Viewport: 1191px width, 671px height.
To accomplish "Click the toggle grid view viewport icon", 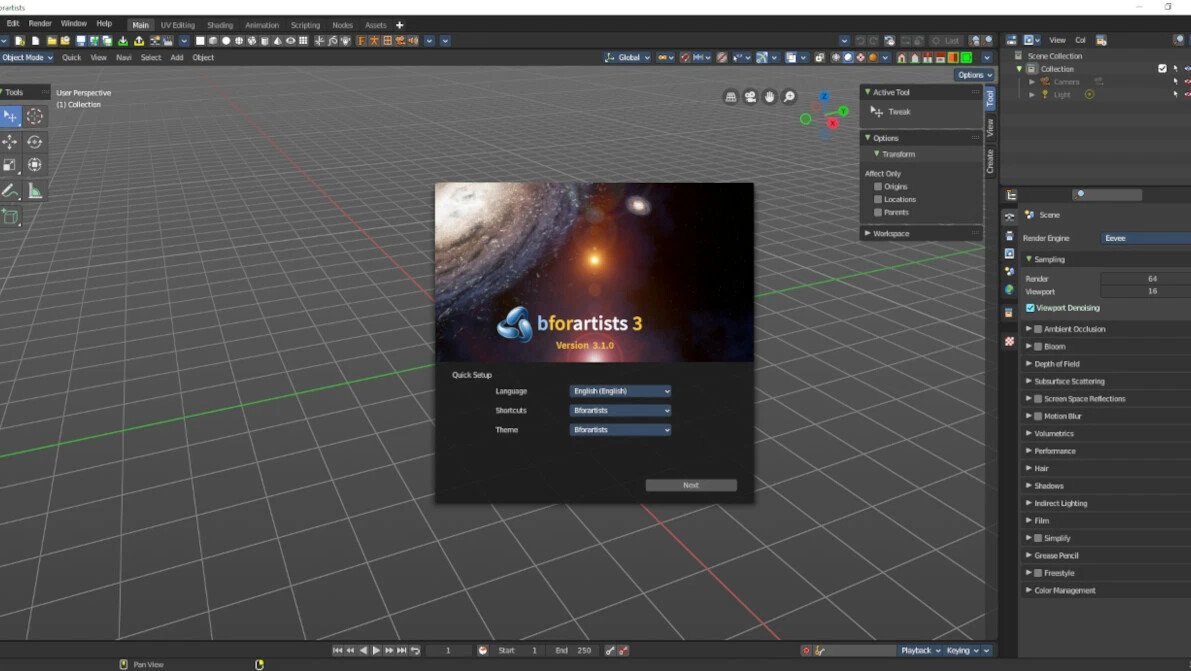I will (x=731, y=97).
